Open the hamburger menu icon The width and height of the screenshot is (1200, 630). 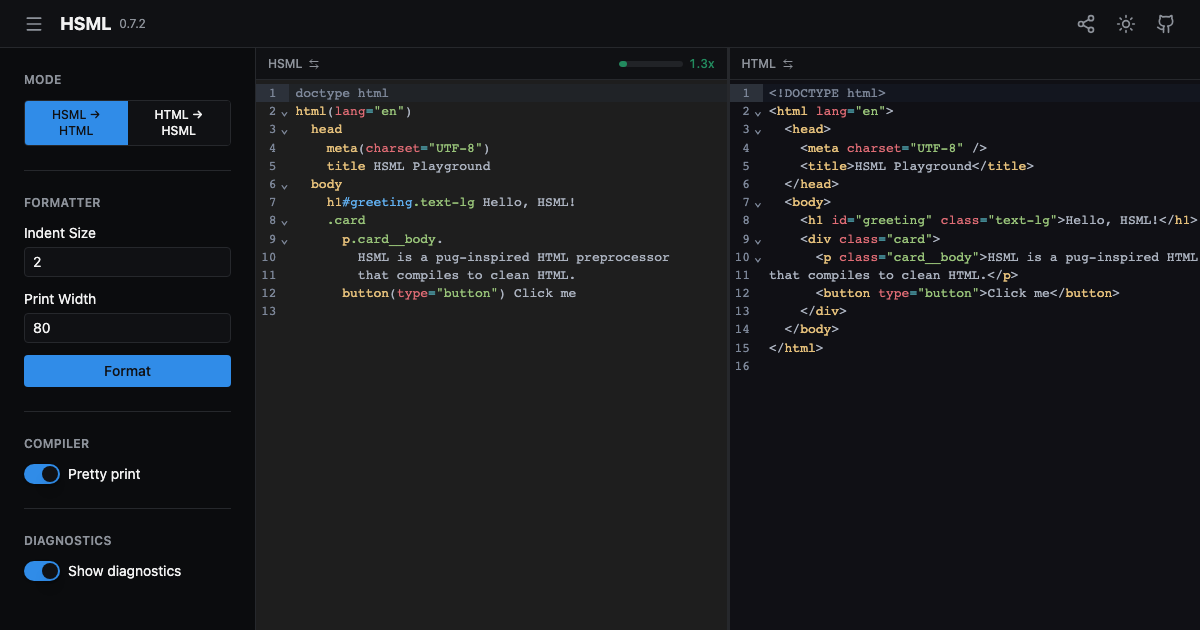(x=34, y=24)
